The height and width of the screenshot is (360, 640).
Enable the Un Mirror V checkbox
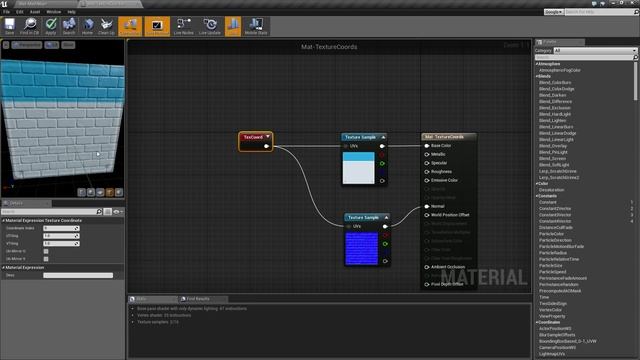(x=46, y=259)
